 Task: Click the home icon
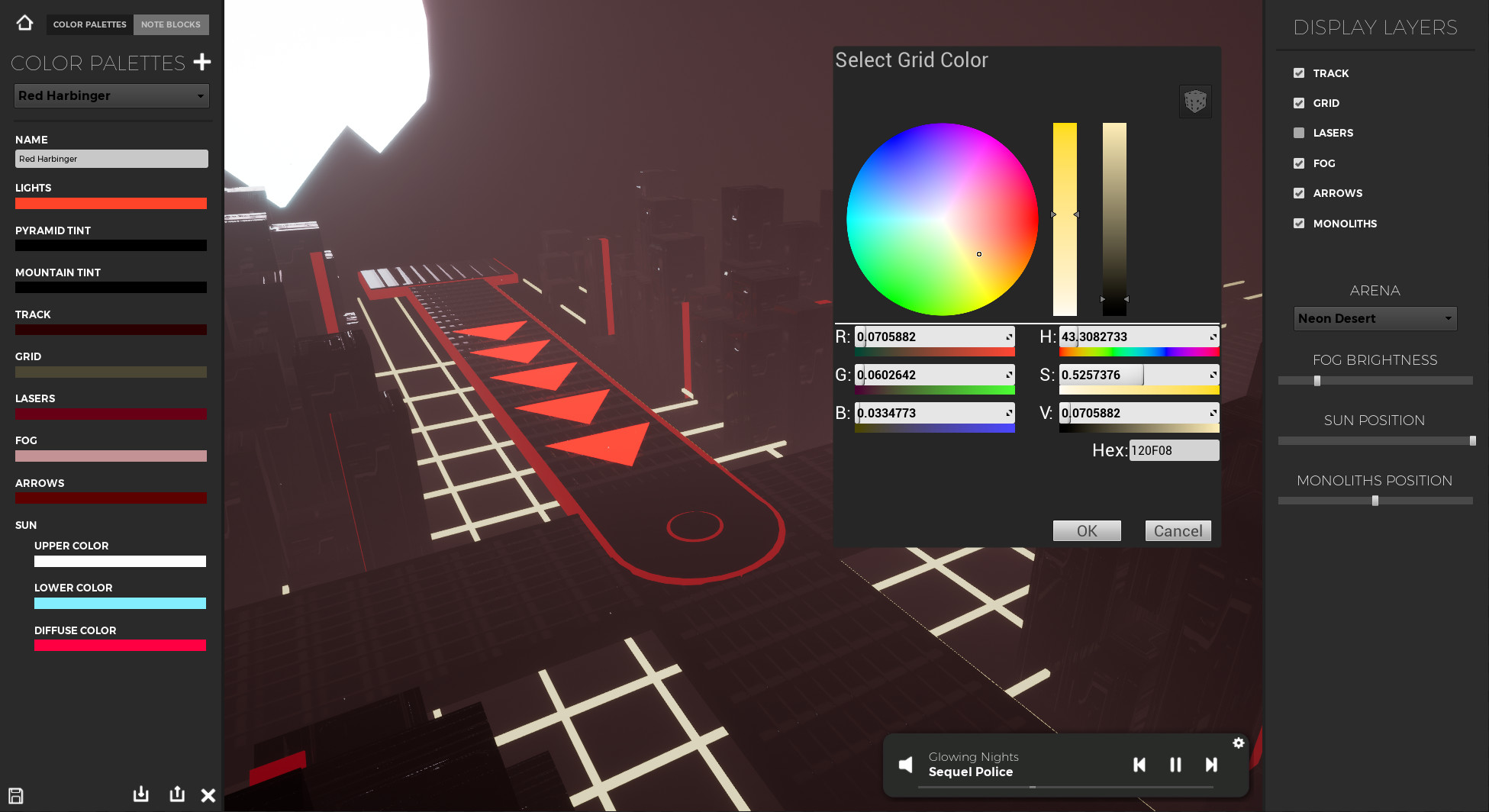point(24,22)
